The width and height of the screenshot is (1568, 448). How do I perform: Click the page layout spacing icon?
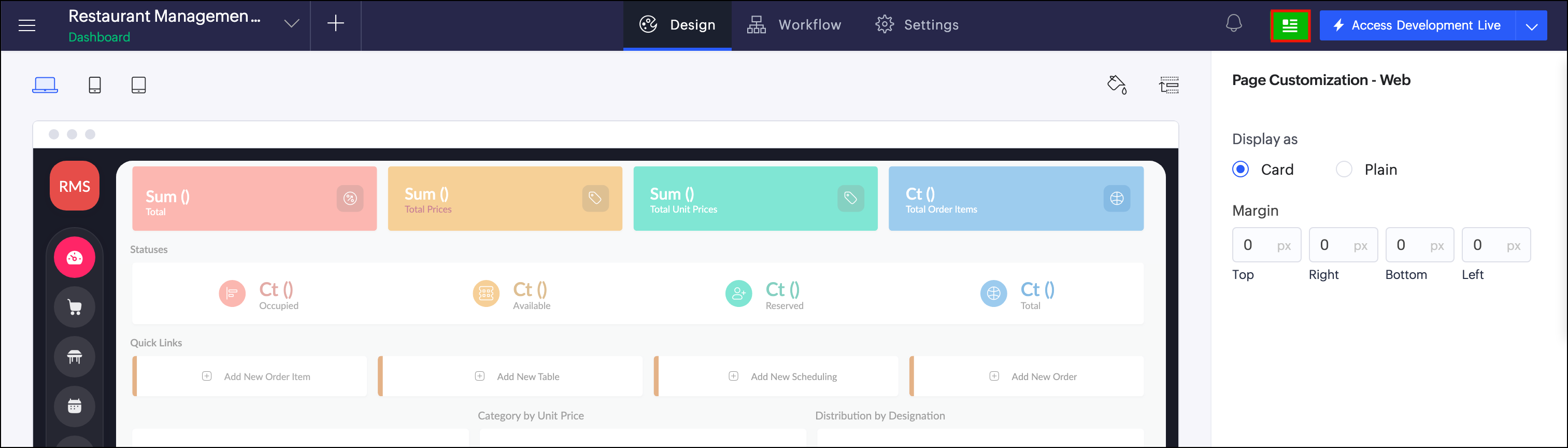tap(1168, 85)
